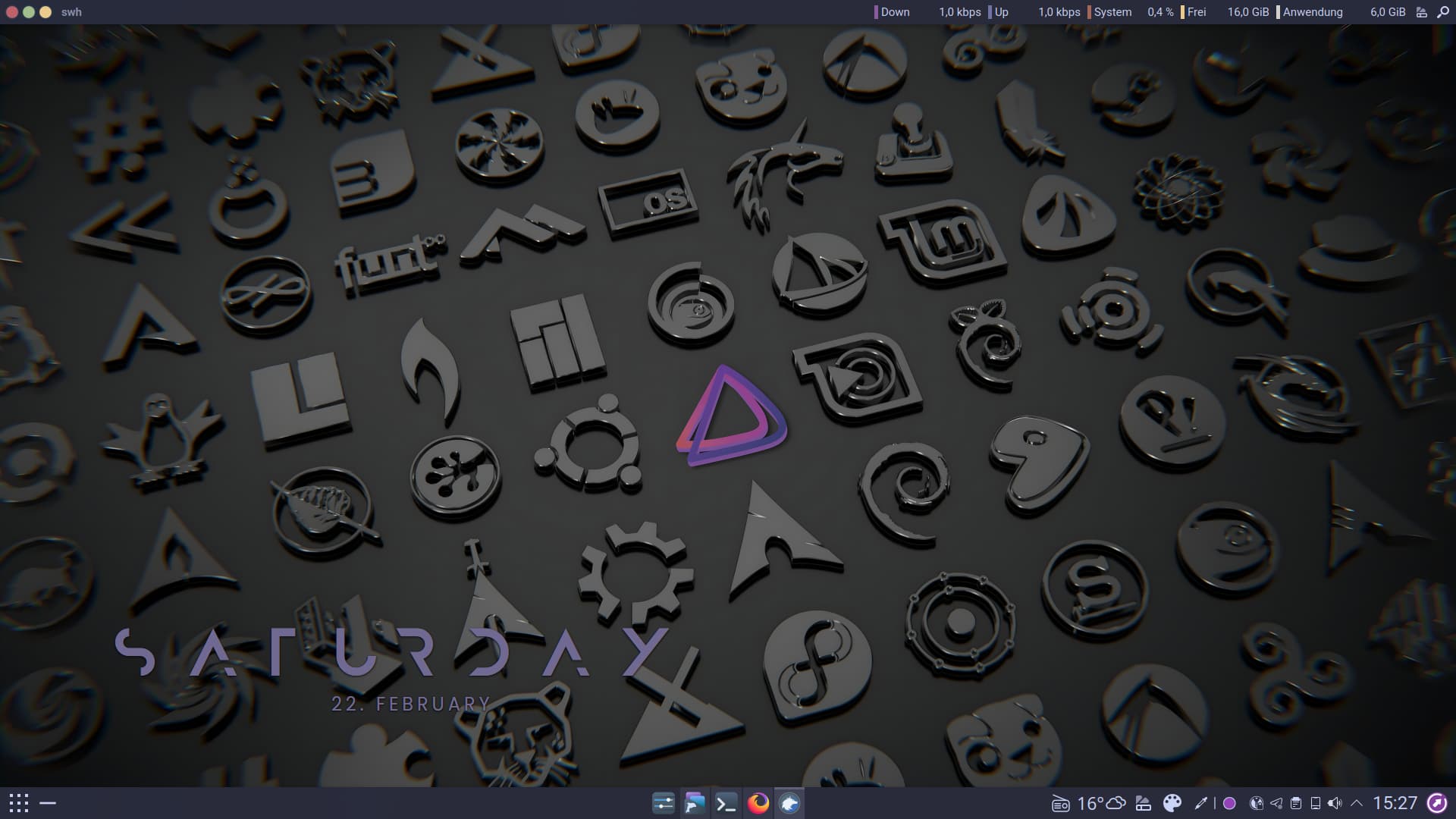Click the bottom panel desktop-layout icon

pos(1144,803)
